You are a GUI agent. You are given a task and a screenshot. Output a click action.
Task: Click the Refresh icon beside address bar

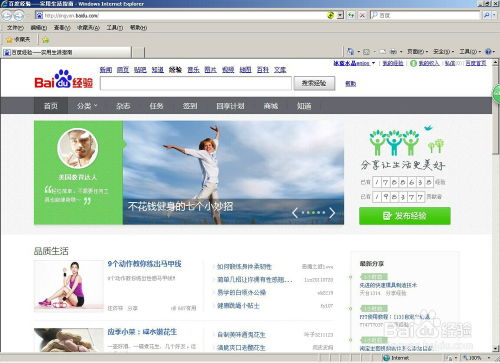pos(351,15)
